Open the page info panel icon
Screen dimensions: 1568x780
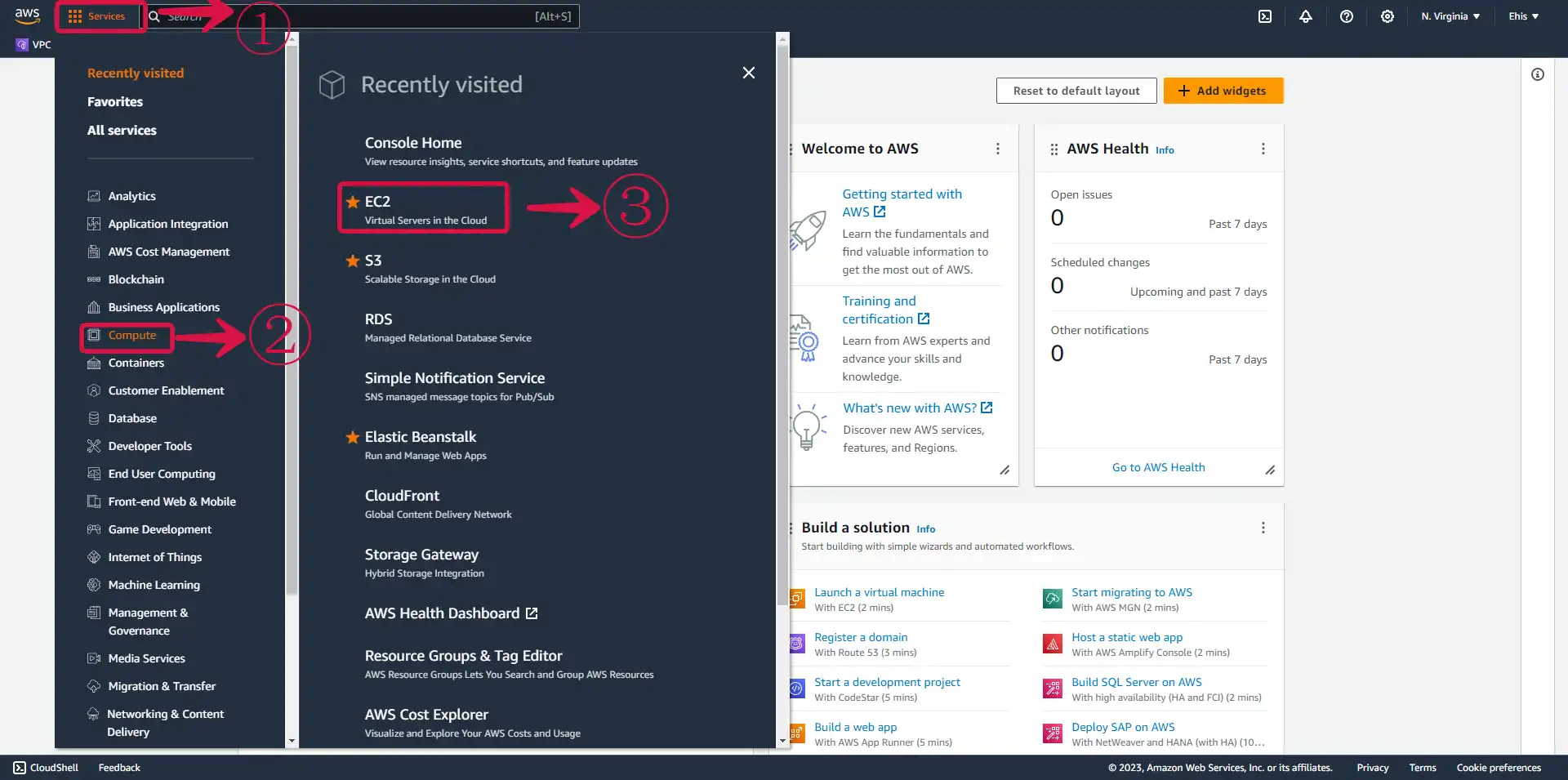pyautogui.click(x=1538, y=74)
